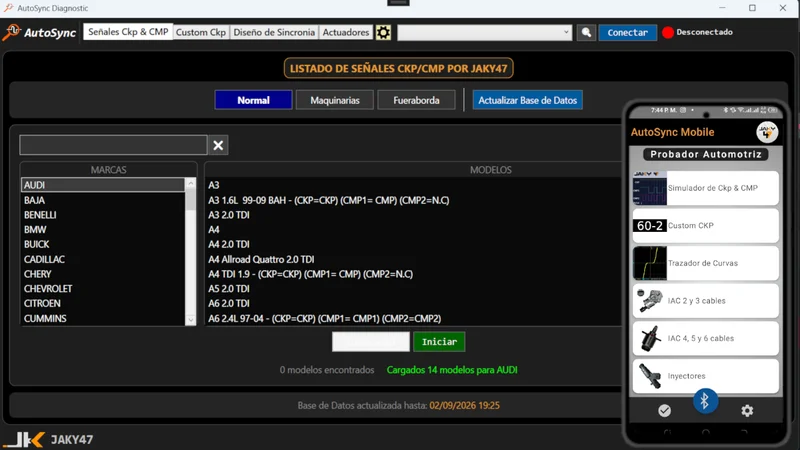Open Actuadores tab
Screen dimensions: 800x450
tap(345, 32)
